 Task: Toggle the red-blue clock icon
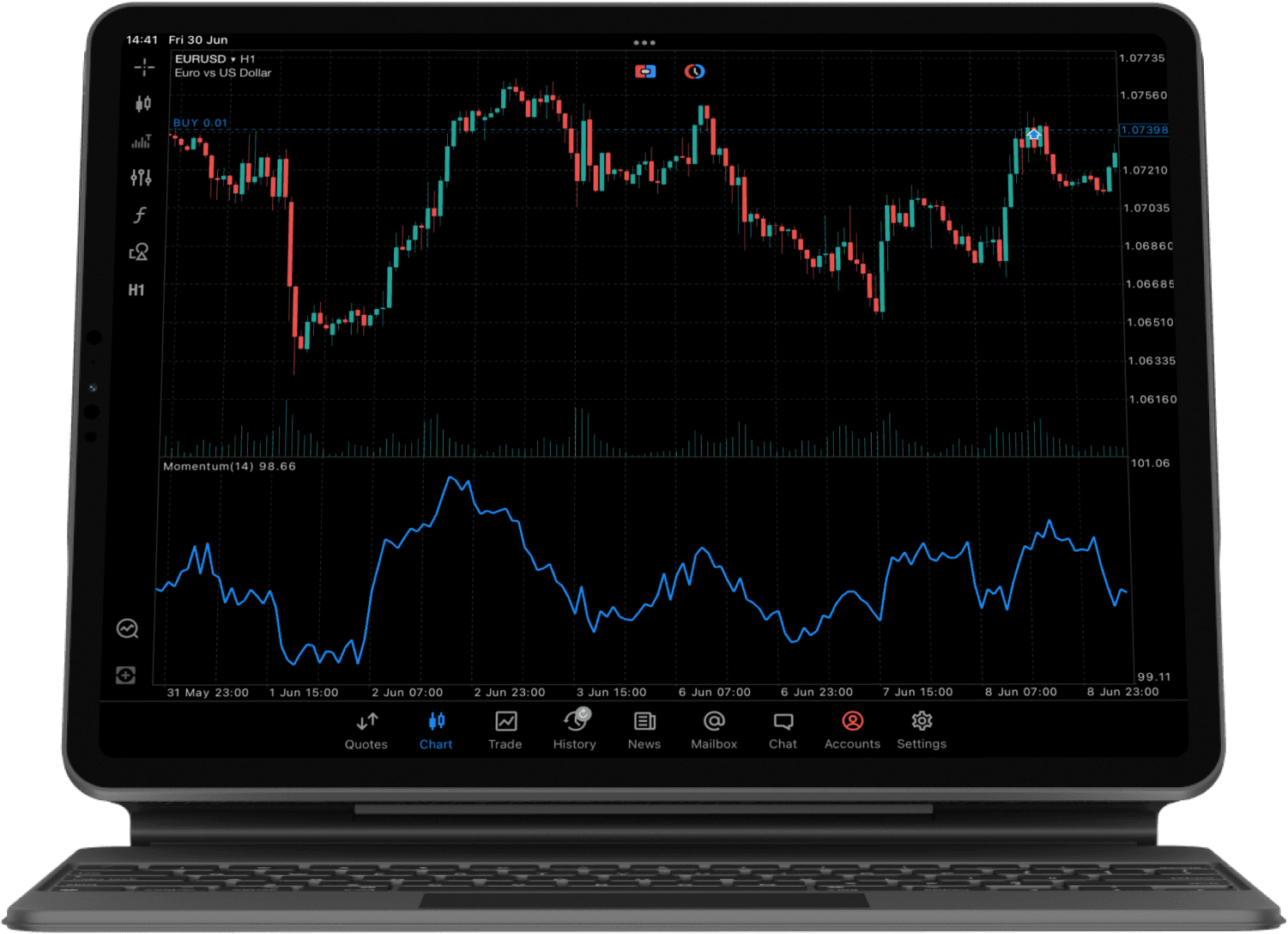[x=694, y=71]
